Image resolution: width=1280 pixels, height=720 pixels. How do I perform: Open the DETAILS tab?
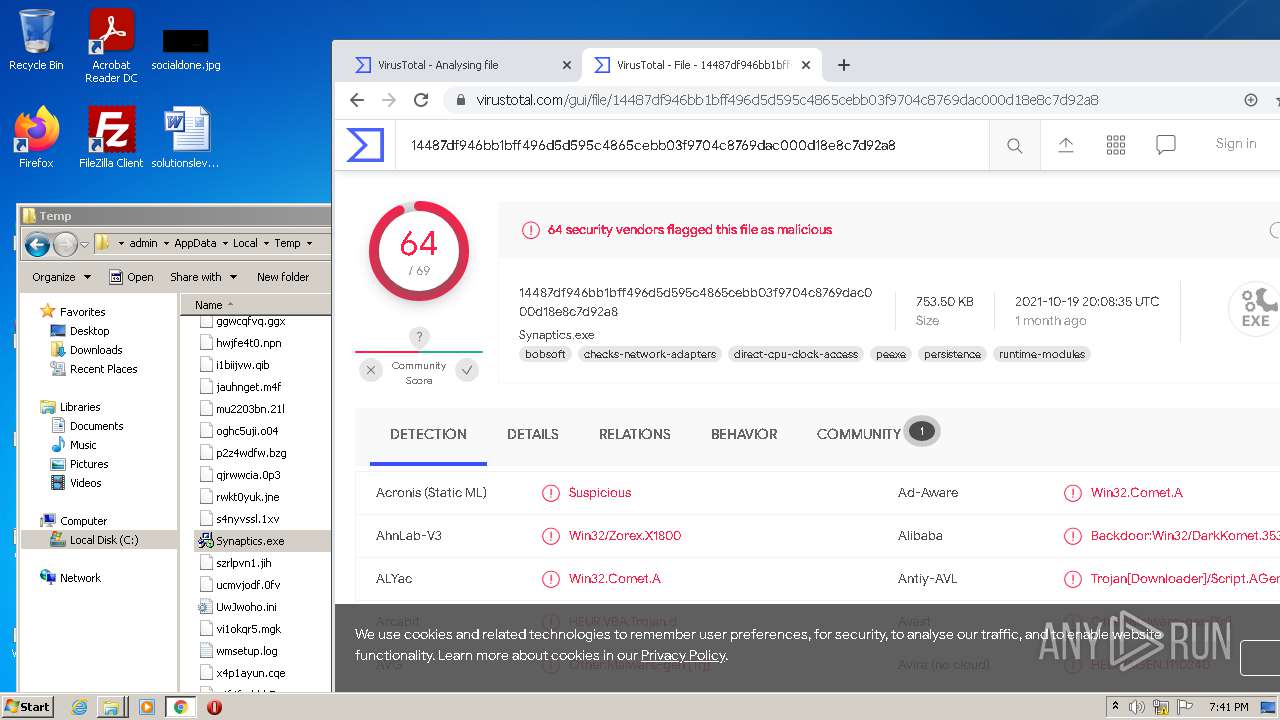click(x=533, y=434)
